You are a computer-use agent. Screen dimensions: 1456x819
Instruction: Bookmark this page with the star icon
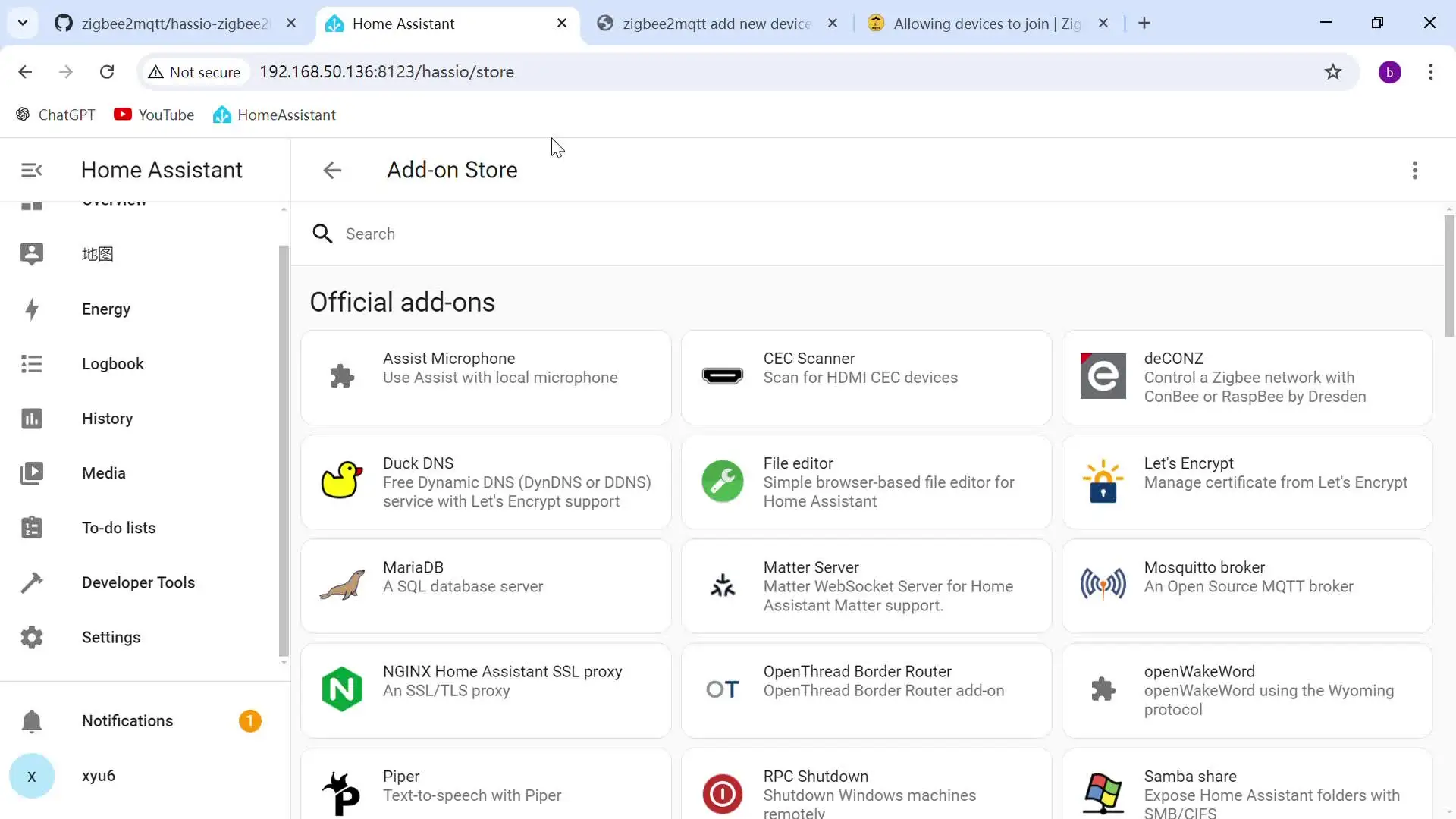1332,72
